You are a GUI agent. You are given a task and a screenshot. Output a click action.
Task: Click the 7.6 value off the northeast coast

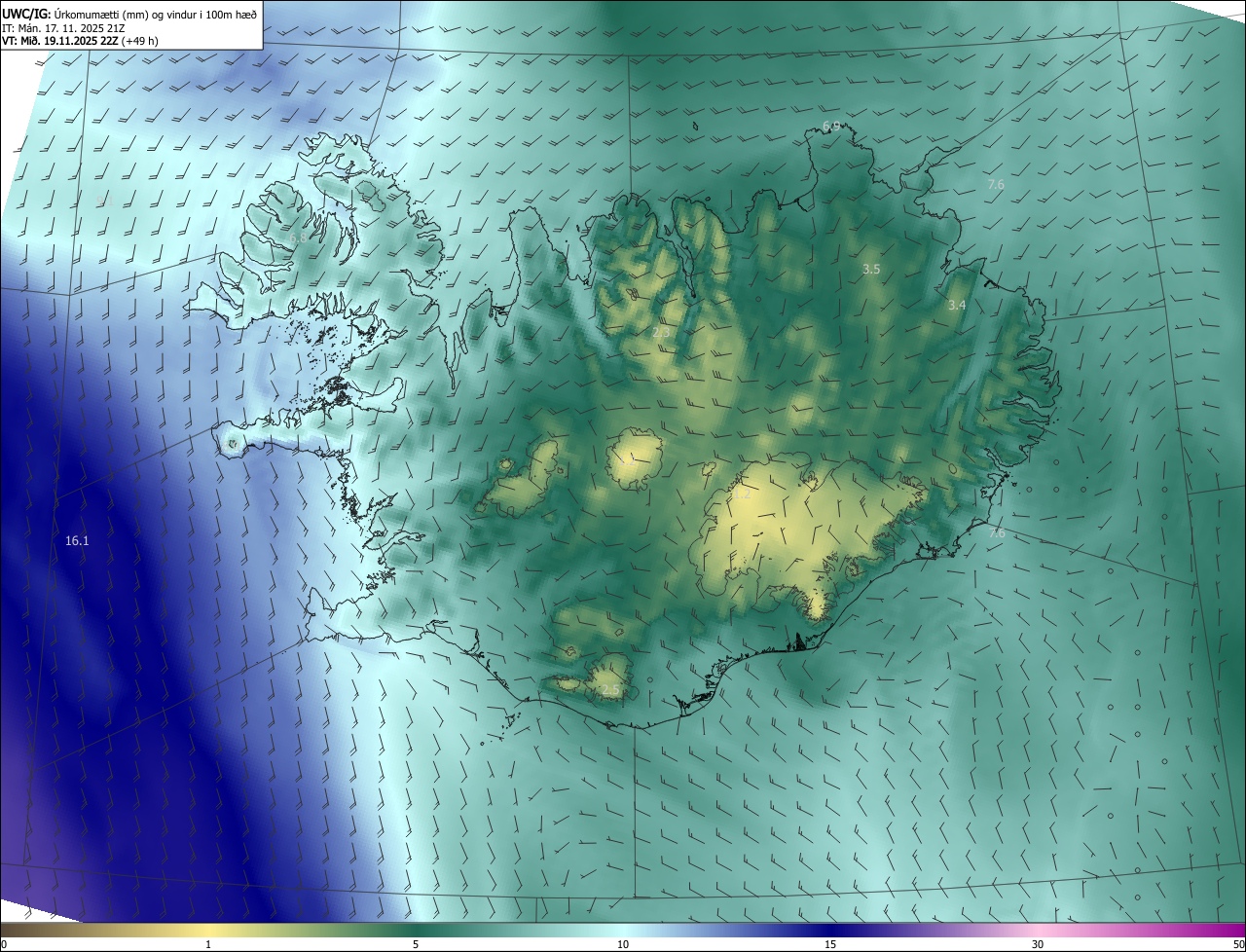(996, 184)
